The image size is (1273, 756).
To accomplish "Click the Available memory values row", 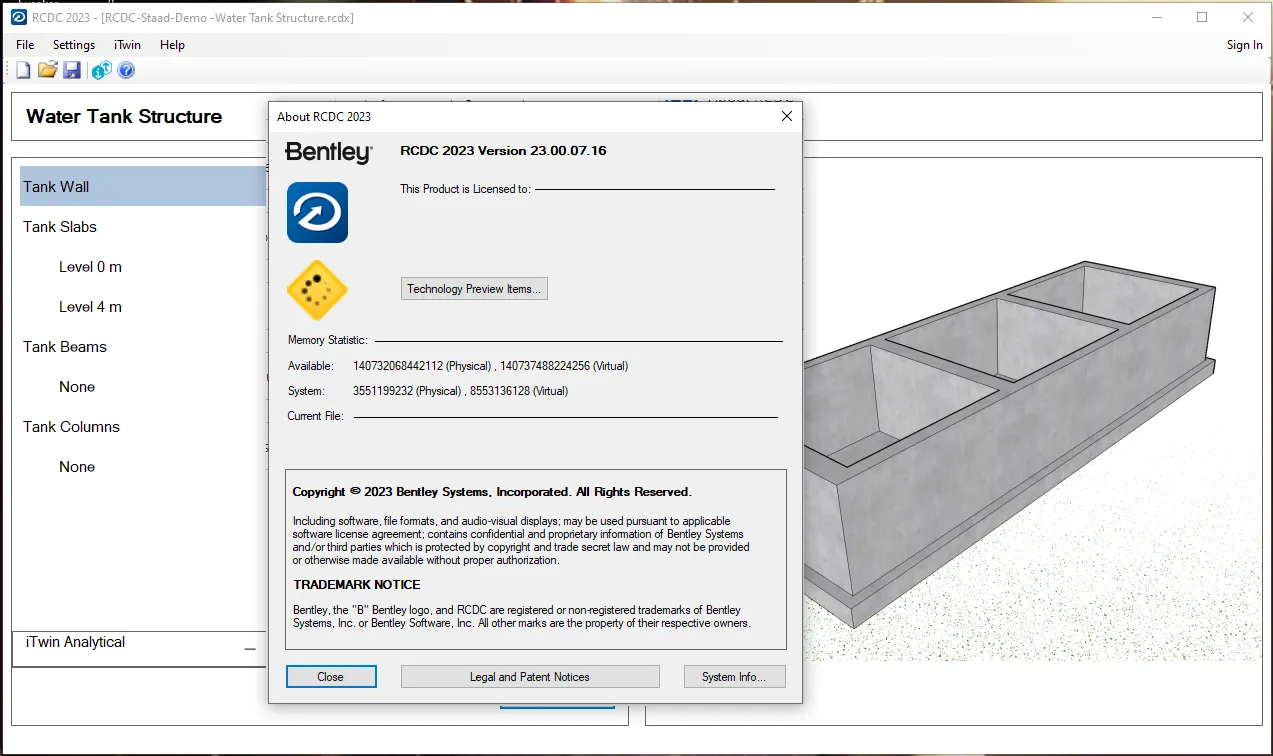I will [458, 366].
